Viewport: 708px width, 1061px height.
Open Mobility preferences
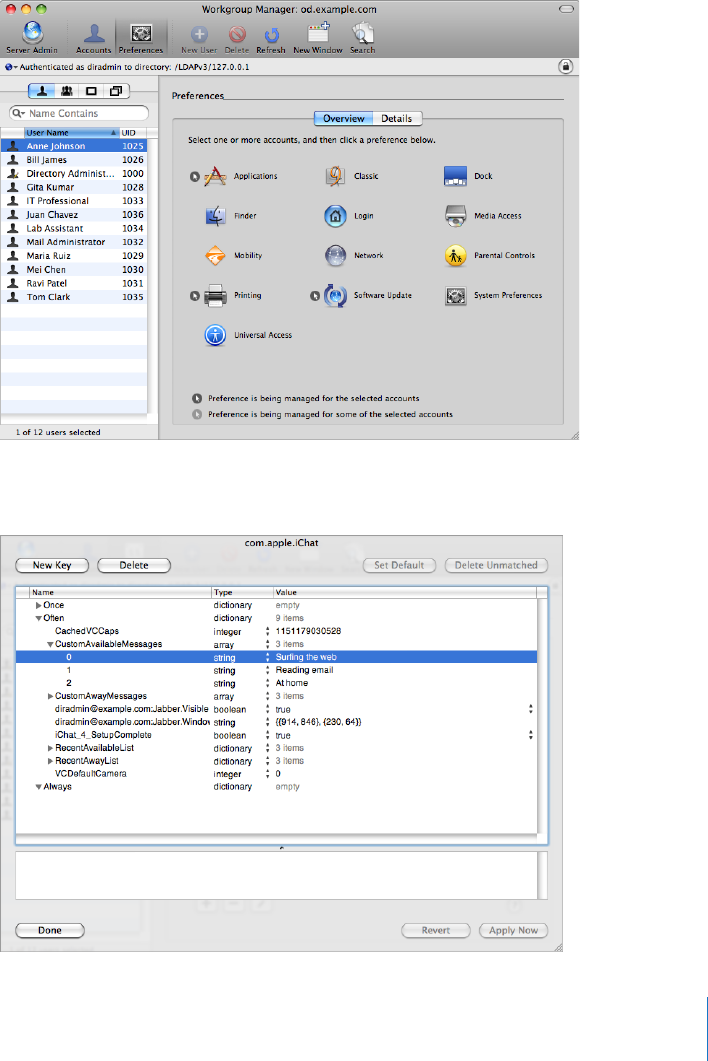point(215,256)
